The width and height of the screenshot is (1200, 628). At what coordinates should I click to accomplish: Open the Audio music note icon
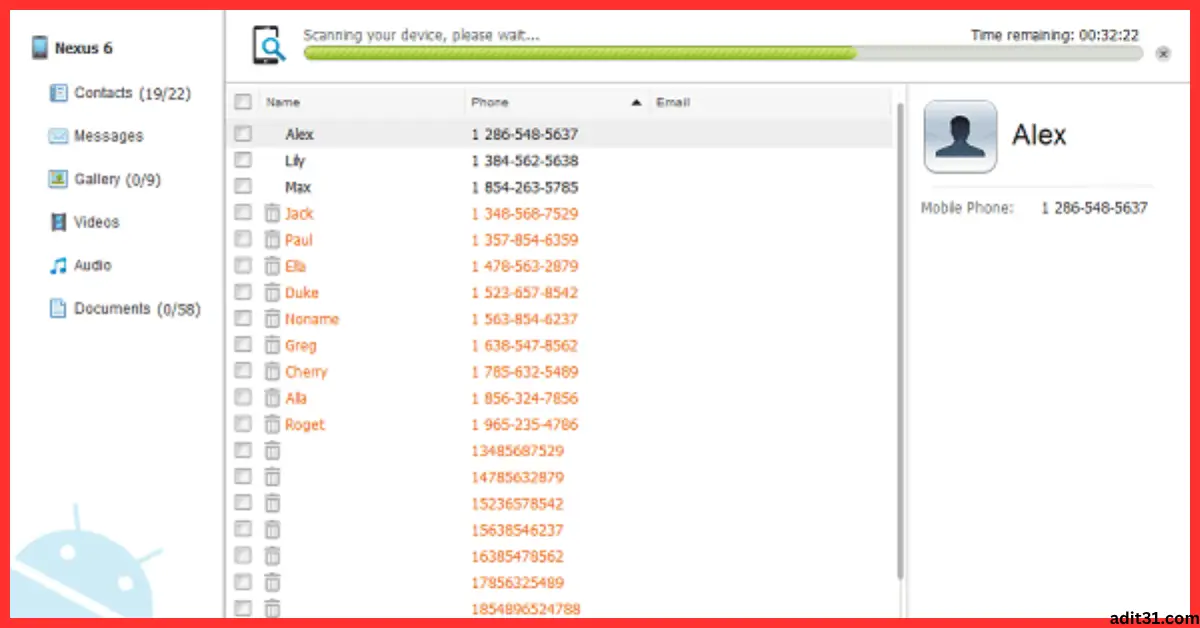coord(58,265)
